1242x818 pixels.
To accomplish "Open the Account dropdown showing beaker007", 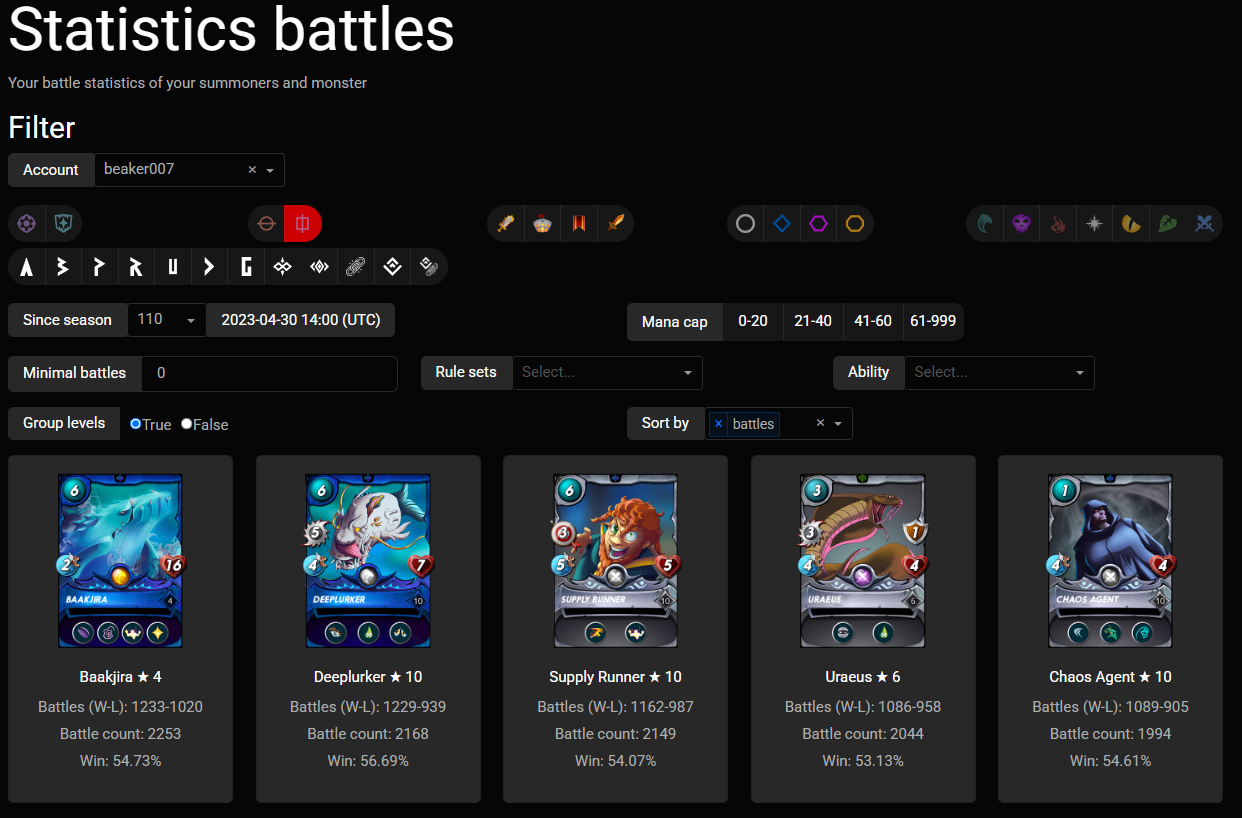I will (189, 170).
